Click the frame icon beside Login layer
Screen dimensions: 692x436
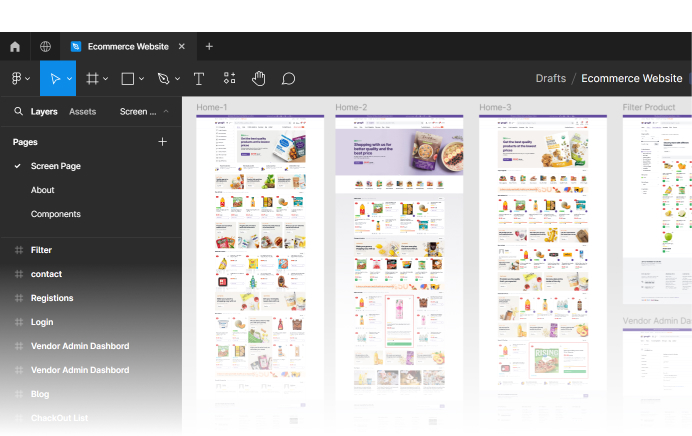click(19, 322)
